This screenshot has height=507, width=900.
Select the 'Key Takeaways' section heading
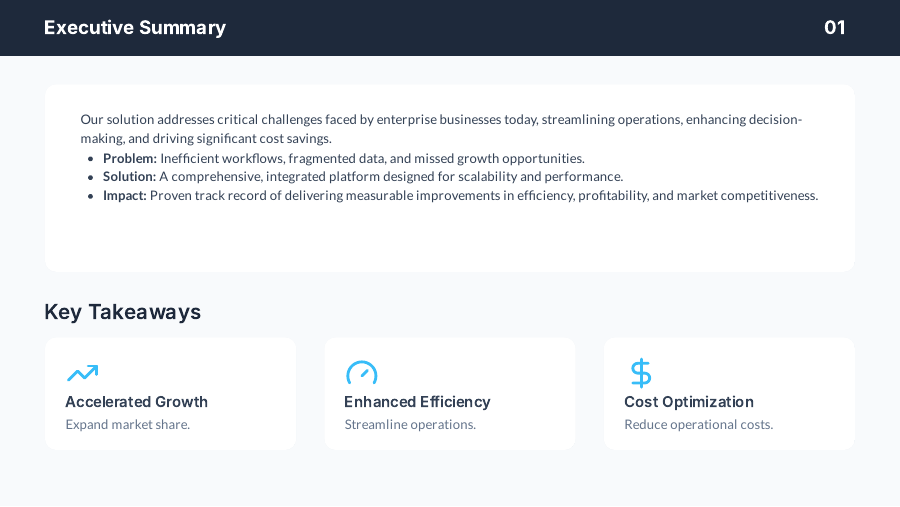122,312
